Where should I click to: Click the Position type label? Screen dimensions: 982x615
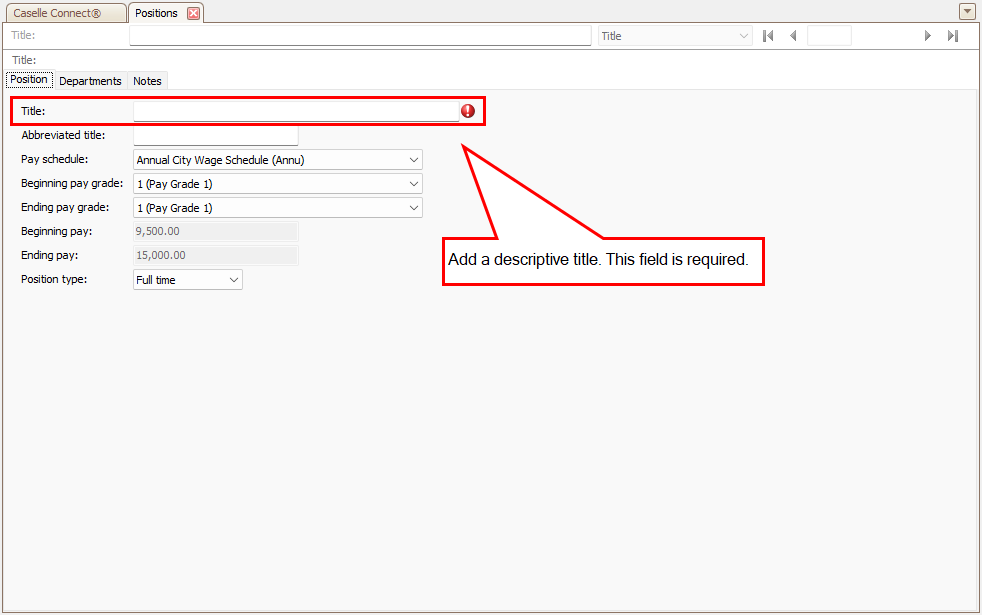click(54, 279)
